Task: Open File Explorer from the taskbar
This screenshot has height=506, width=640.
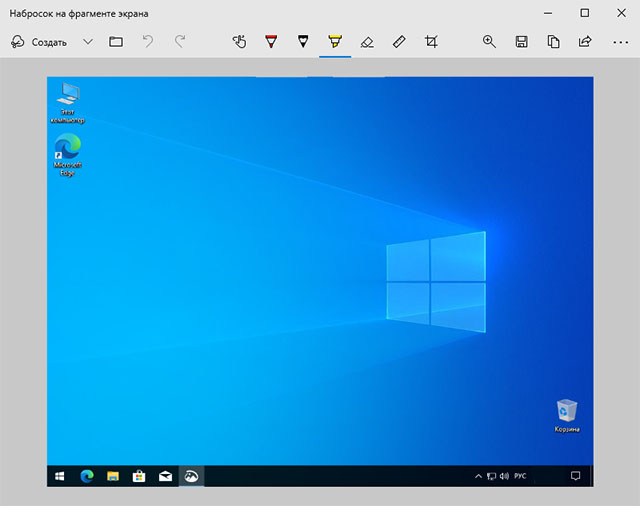Action: (x=113, y=476)
